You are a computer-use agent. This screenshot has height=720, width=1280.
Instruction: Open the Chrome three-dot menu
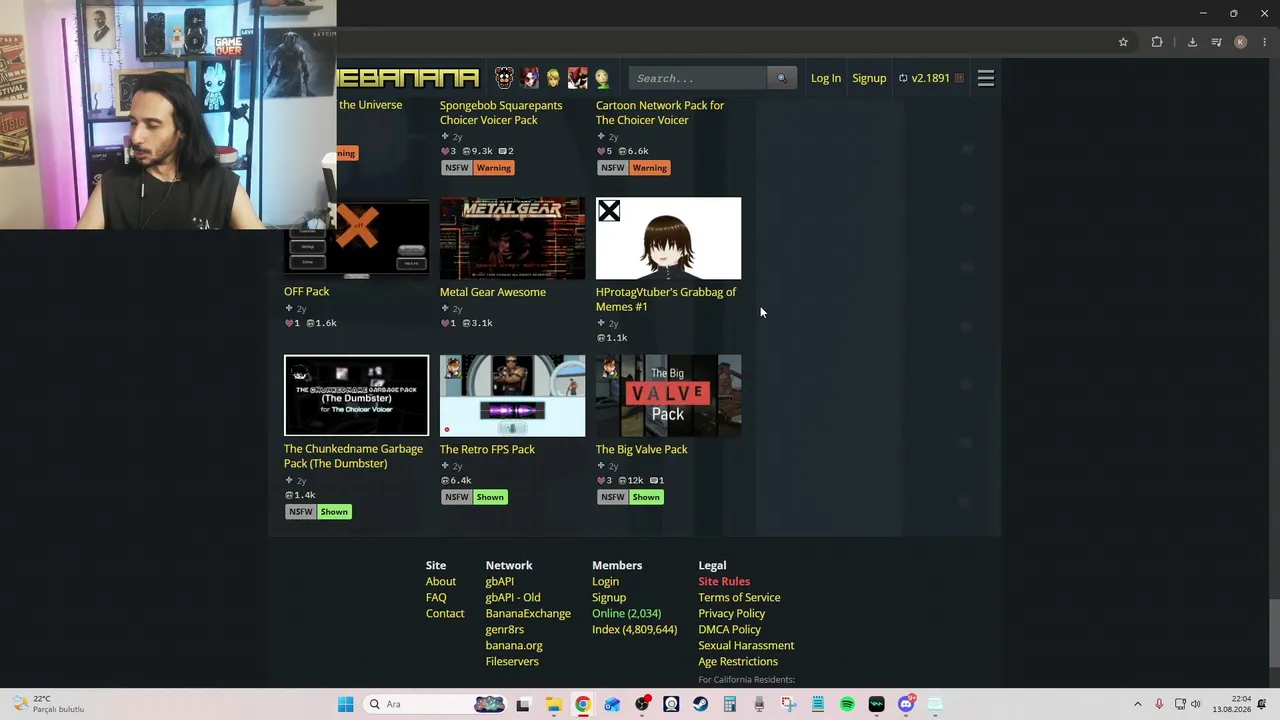[1265, 42]
